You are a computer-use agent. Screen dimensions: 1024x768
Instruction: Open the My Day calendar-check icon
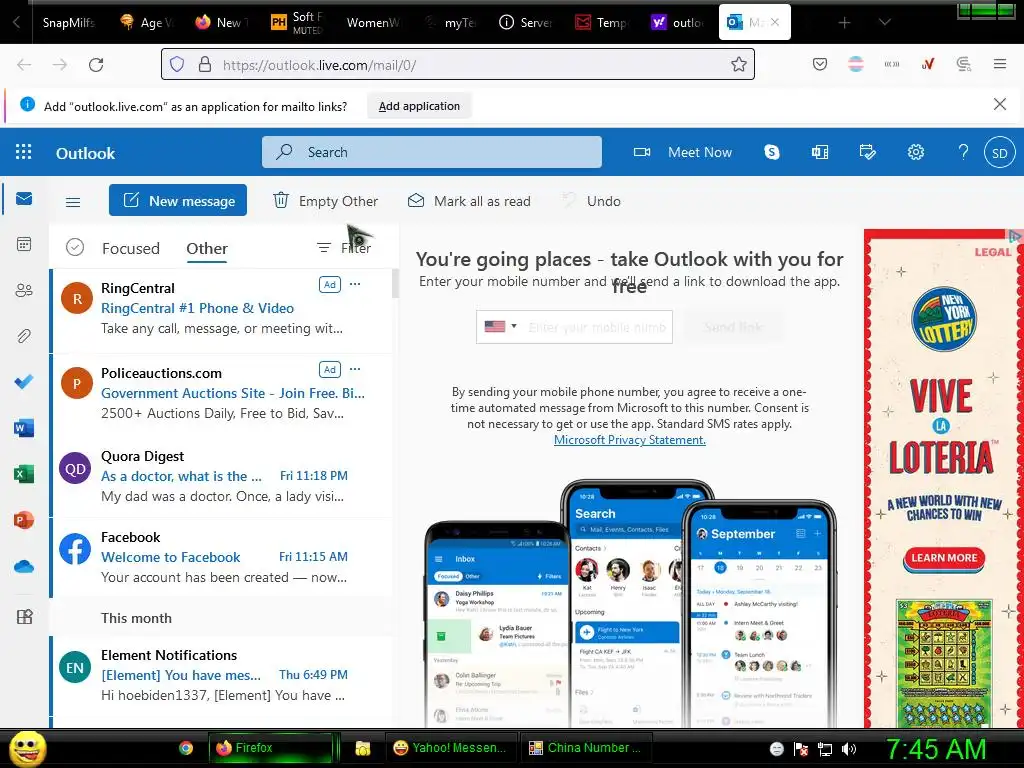tap(867, 152)
